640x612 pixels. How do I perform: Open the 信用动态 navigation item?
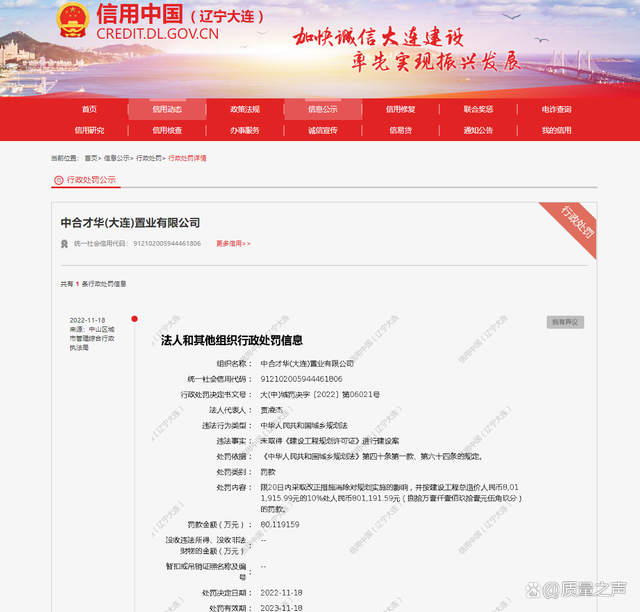coord(167,109)
